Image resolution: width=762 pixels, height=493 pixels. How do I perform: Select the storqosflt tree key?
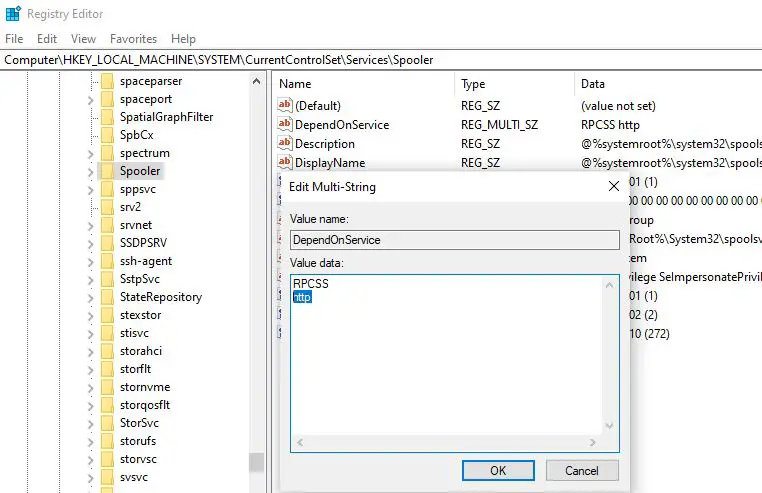pyautogui.click(x=145, y=405)
